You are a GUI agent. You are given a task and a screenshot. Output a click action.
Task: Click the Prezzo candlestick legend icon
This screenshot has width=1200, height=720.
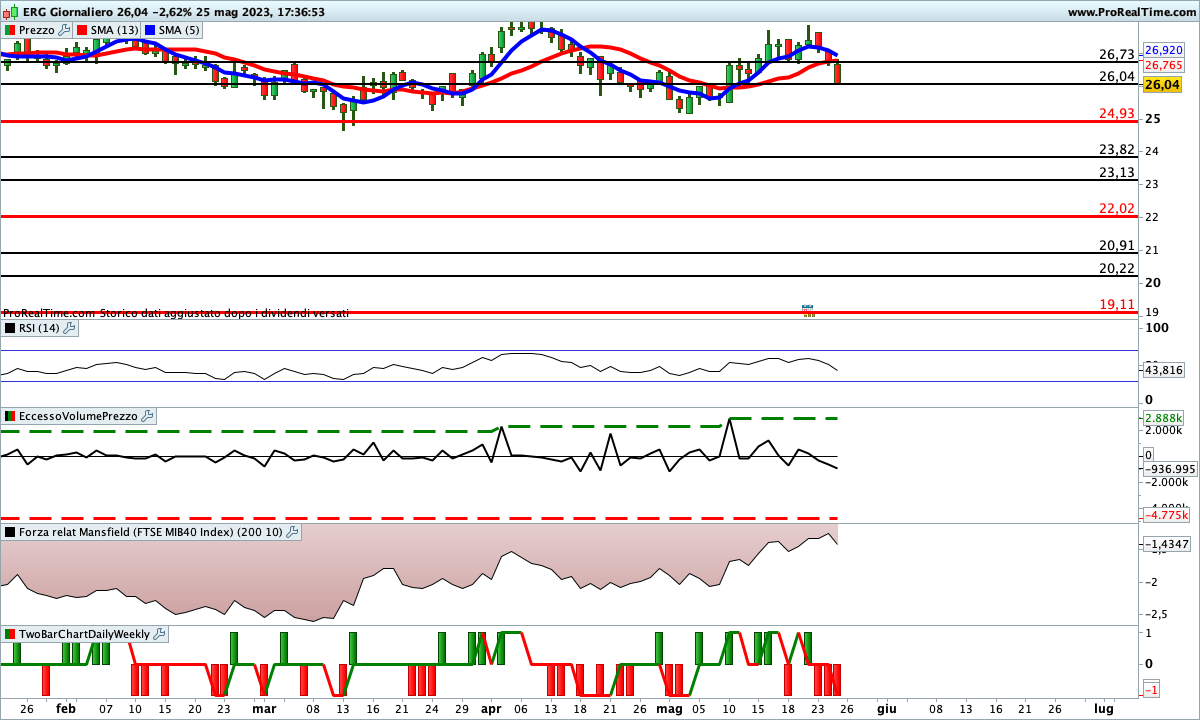10,30
